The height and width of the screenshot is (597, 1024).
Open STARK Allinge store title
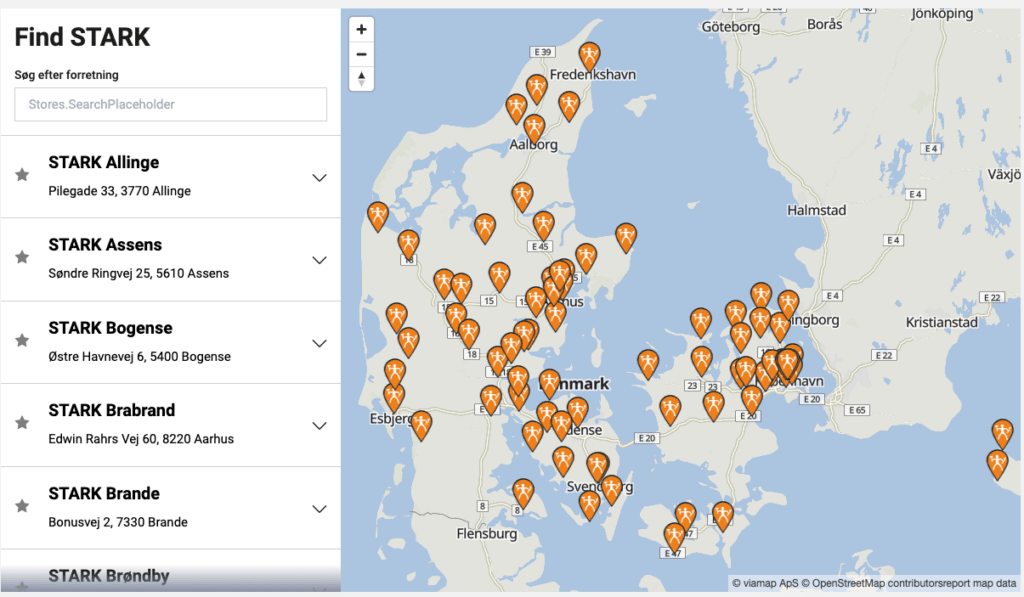coord(104,162)
